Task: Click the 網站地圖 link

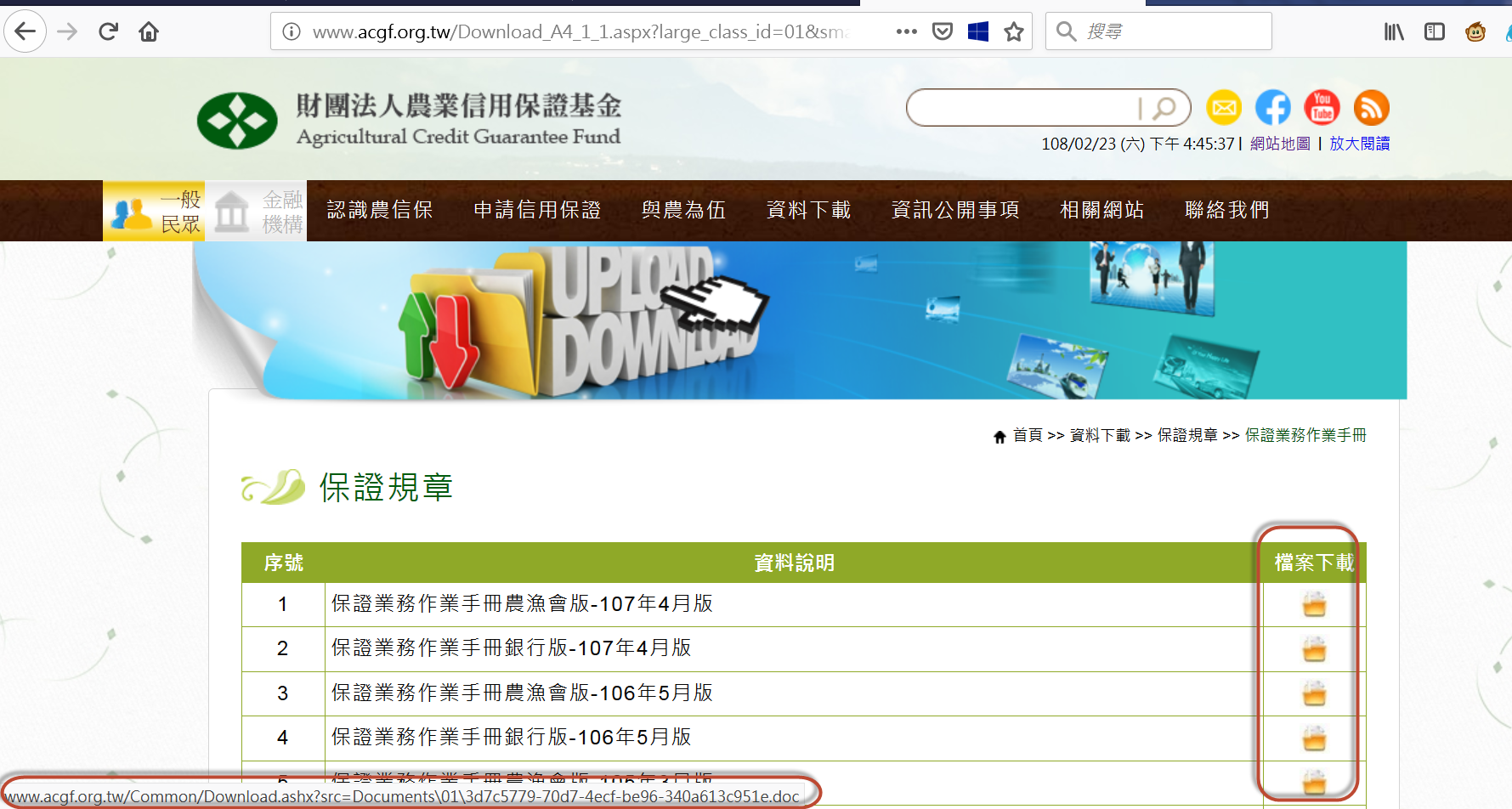Action: [x=1280, y=144]
